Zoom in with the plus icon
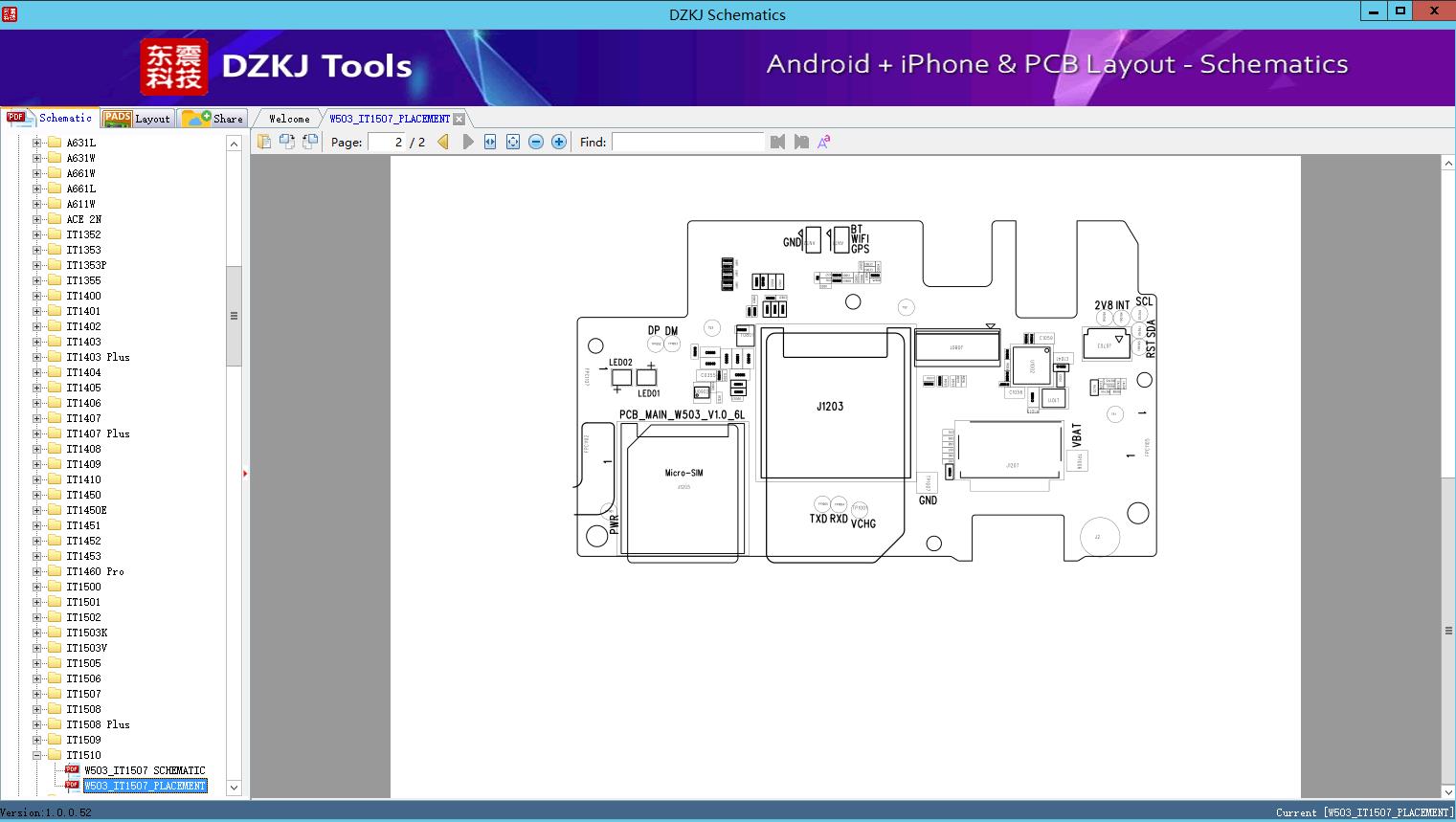This screenshot has height=822, width=1456. pyautogui.click(x=559, y=142)
